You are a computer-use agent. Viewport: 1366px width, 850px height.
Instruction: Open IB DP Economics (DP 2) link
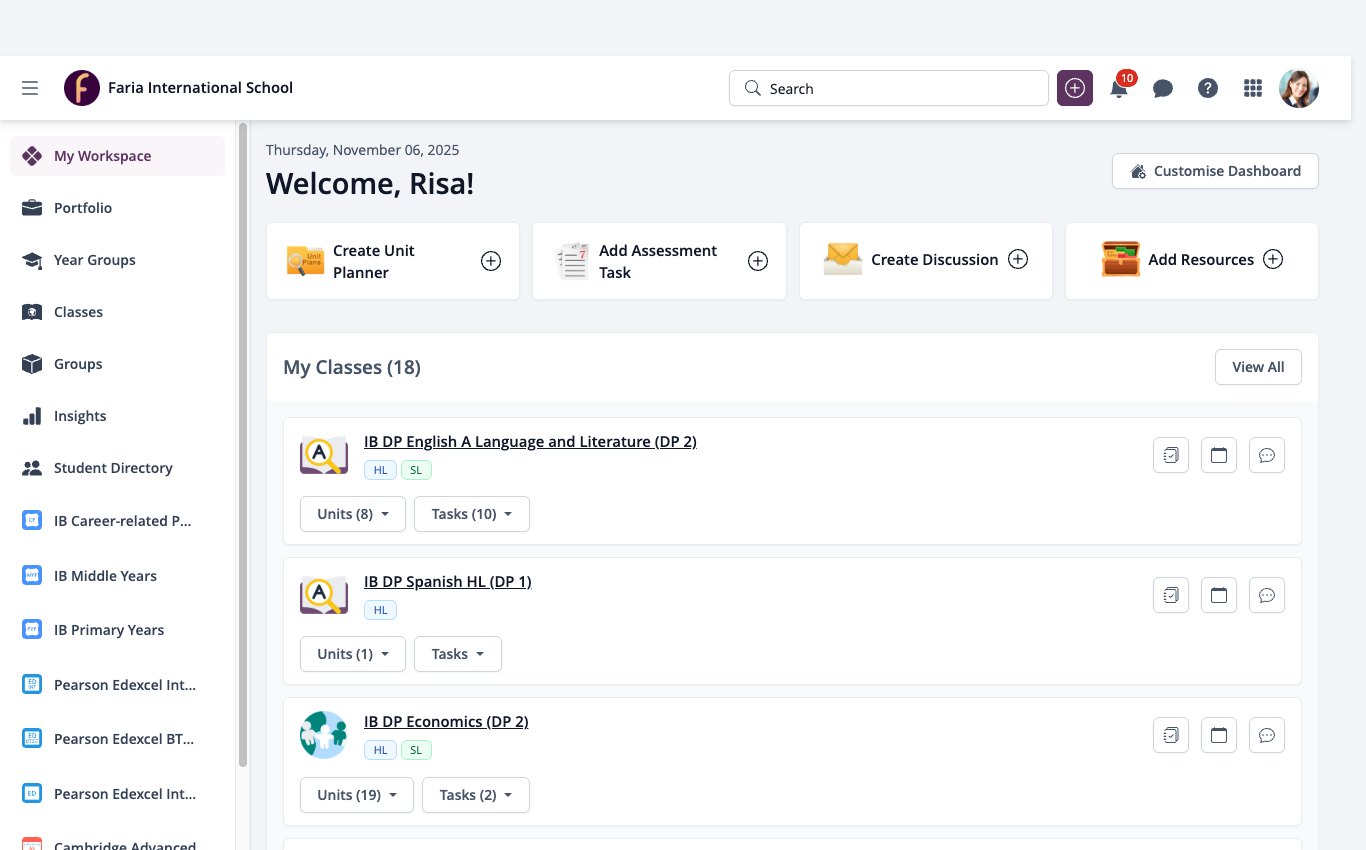446,721
